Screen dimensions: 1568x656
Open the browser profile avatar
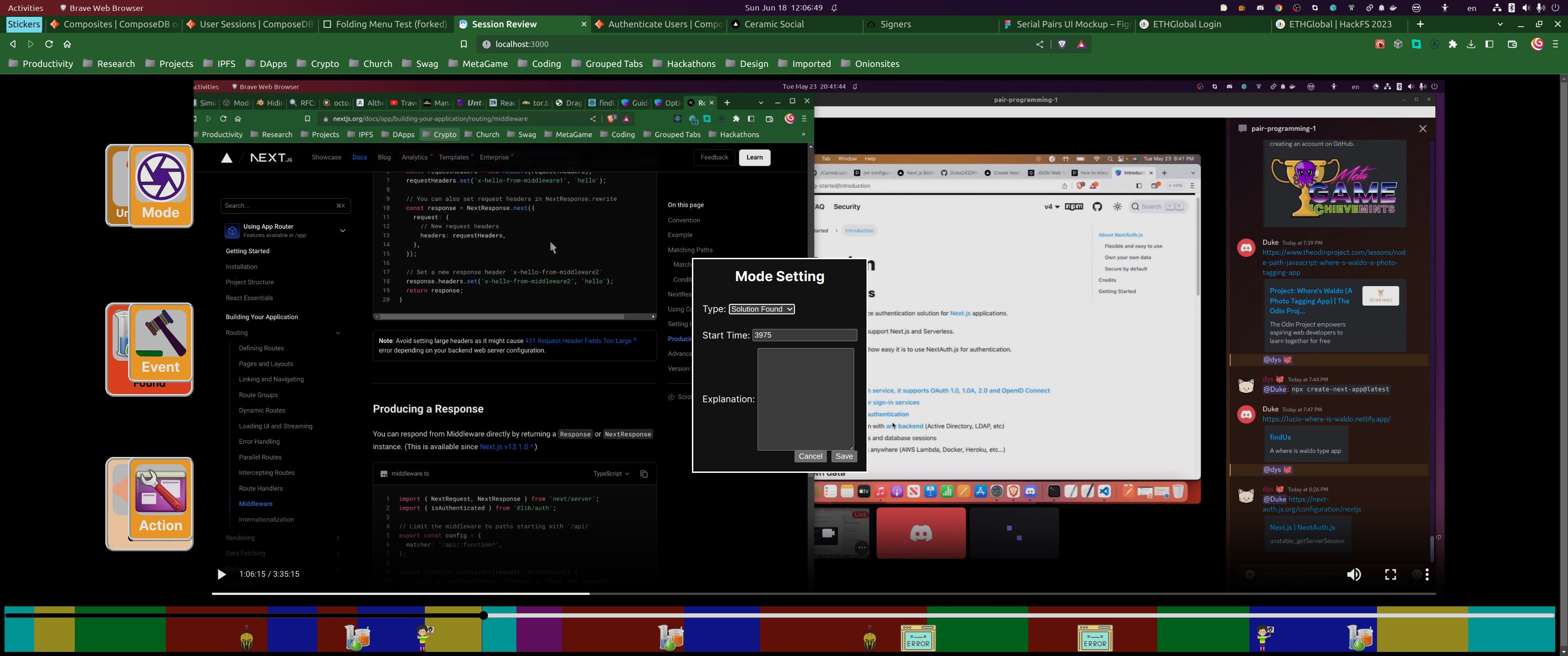pos(1537,45)
